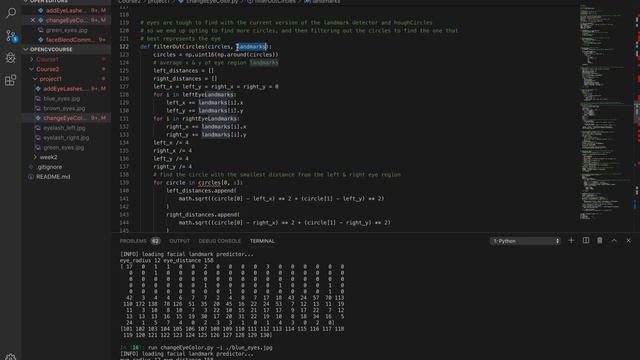Open the Run and Debug view
Image resolution: width=640 pixels, height=360 pixels.
coord(11,58)
